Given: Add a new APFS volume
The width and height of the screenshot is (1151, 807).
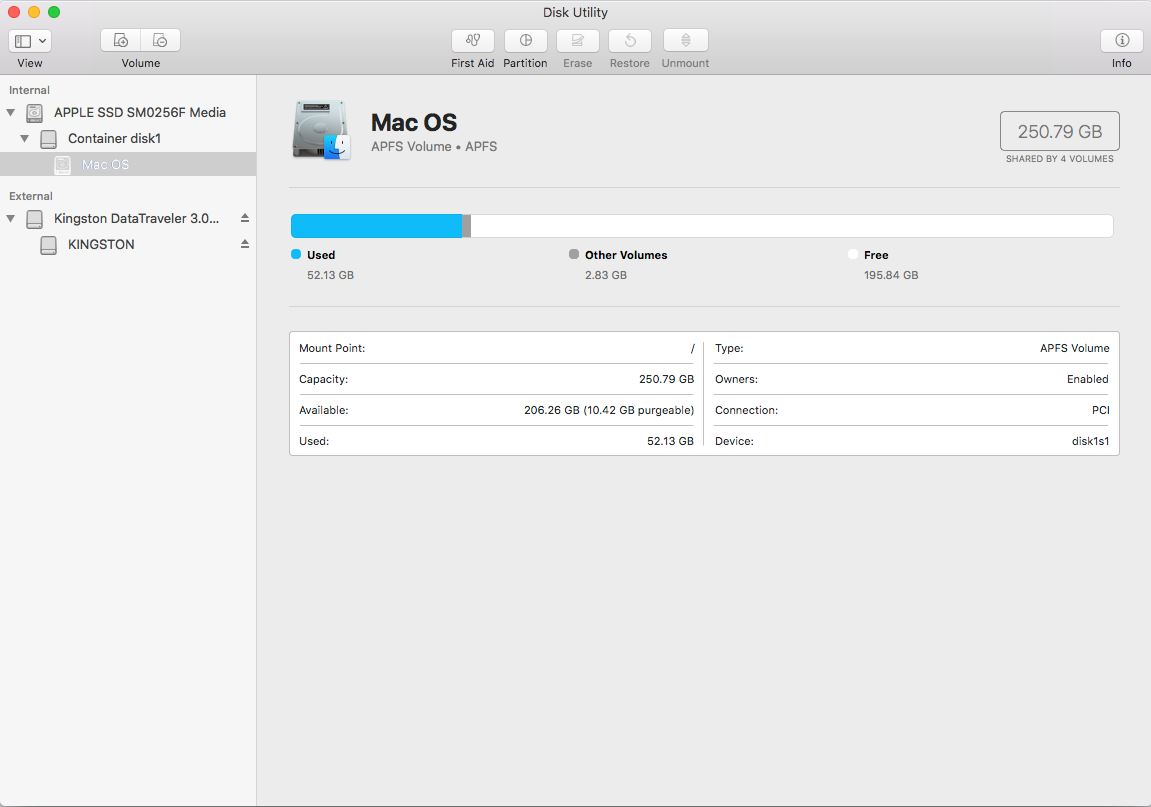Looking at the screenshot, I should [x=120, y=40].
